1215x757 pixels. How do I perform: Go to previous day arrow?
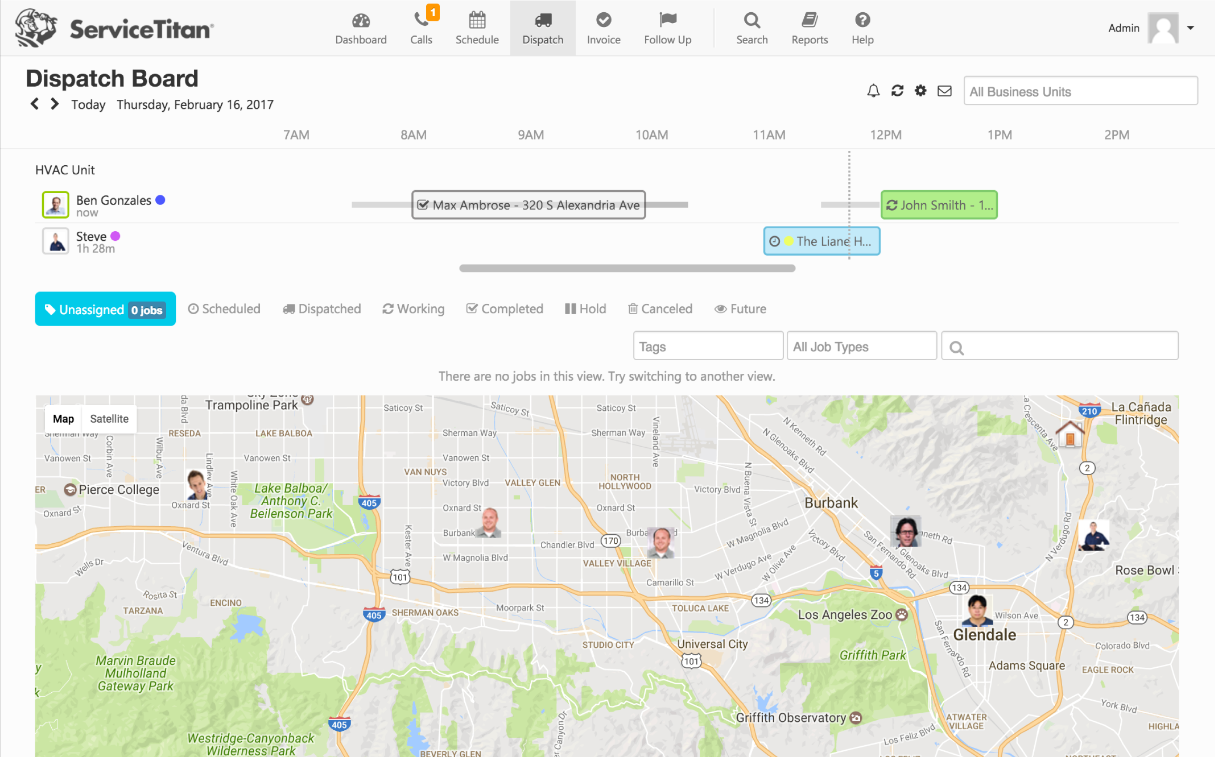pyautogui.click(x=35, y=104)
